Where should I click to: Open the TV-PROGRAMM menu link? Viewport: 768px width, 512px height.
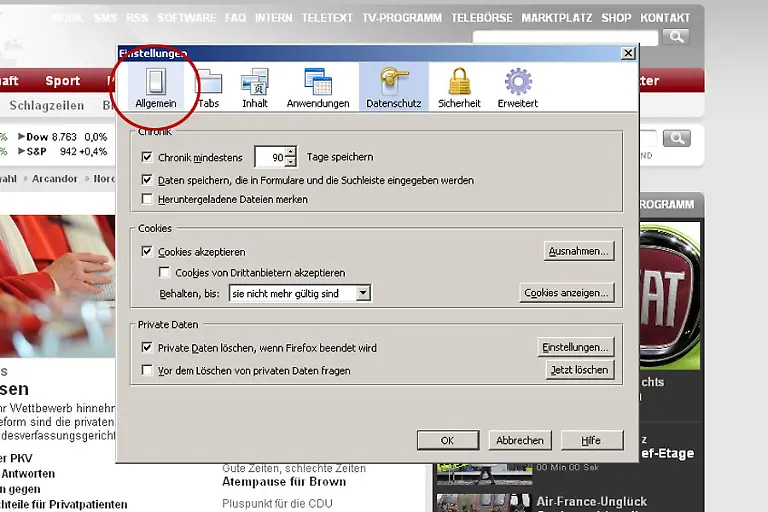[x=403, y=18]
